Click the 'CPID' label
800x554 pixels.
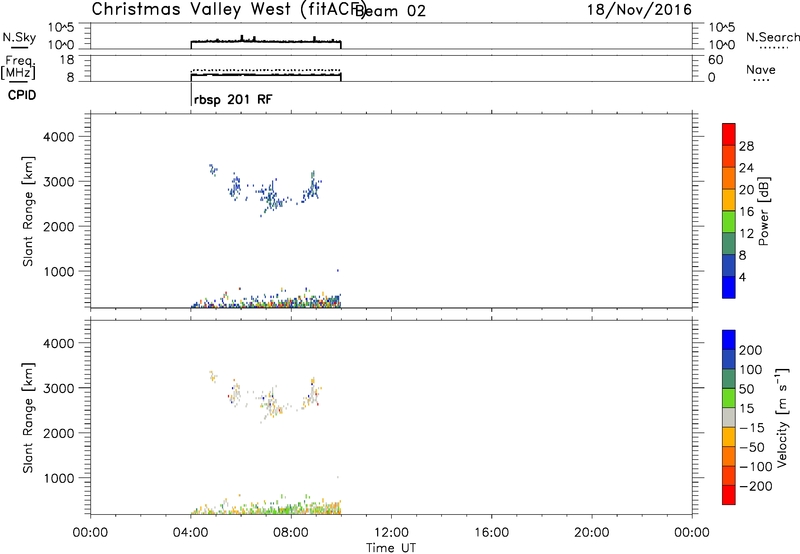pyautogui.click(x=22, y=95)
